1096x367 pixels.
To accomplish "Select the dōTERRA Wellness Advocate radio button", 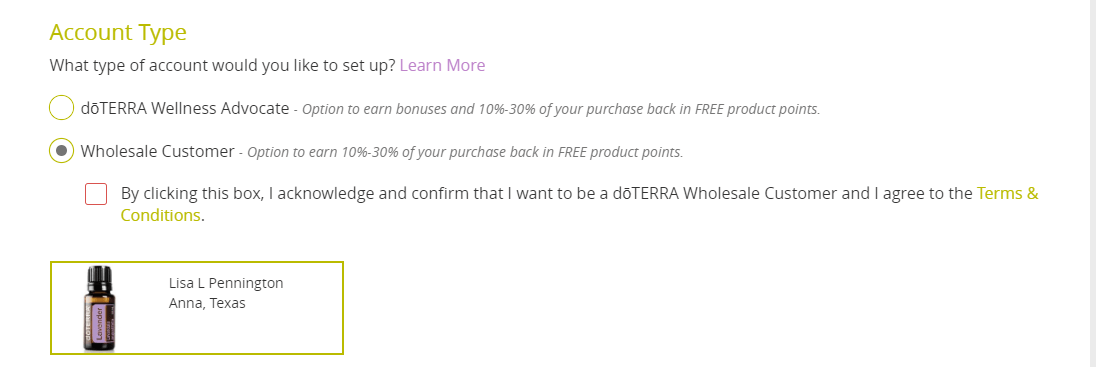I will (62, 108).
